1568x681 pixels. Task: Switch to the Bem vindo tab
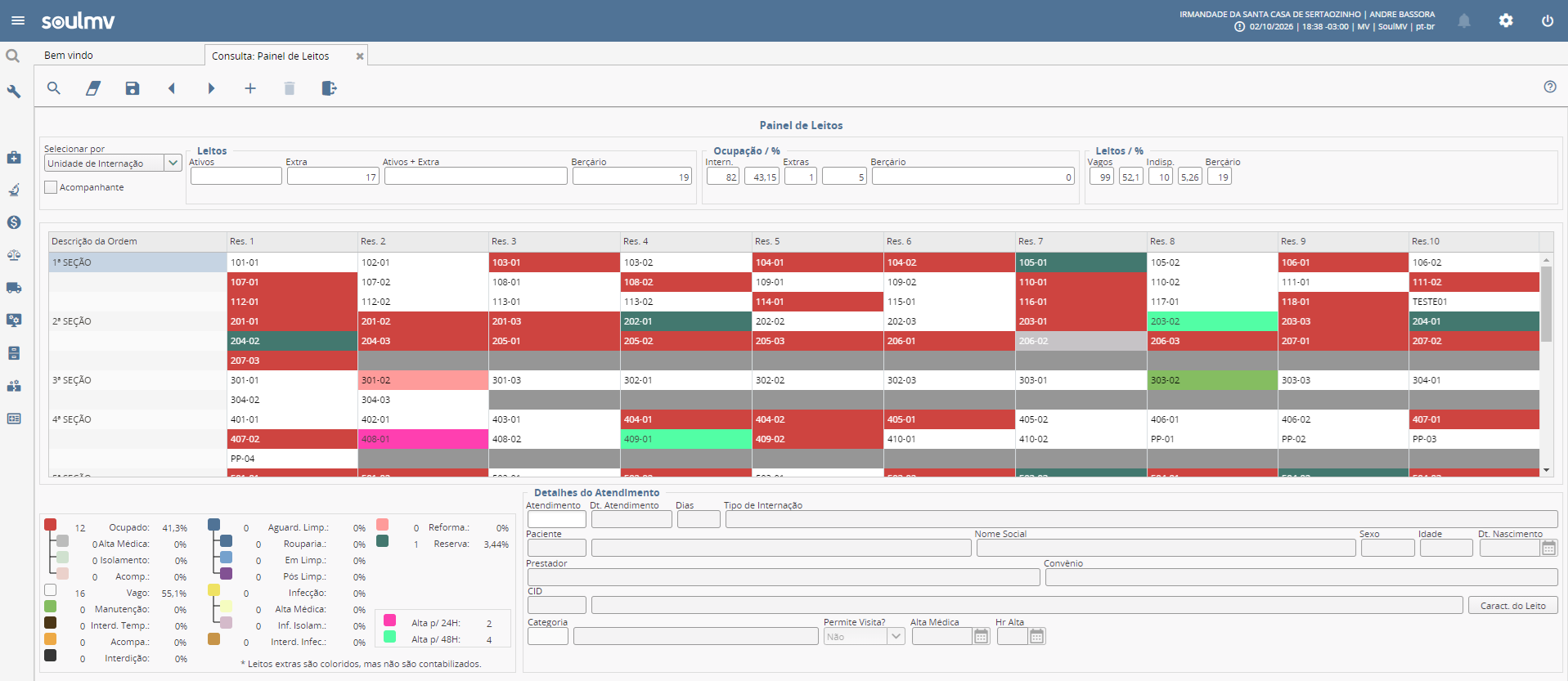(x=69, y=56)
